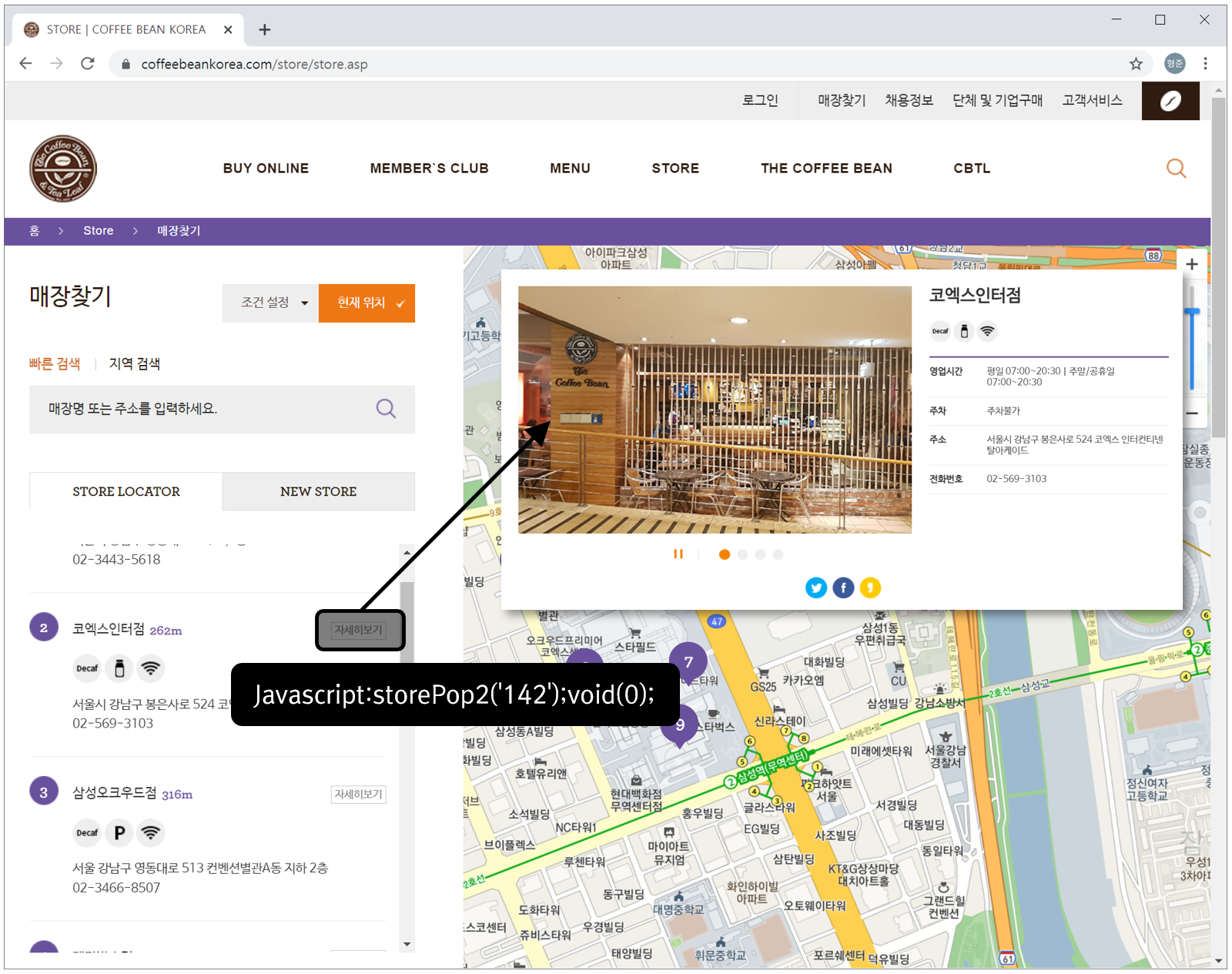Click 홈 breadcrumb link

pyautogui.click(x=35, y=230)
